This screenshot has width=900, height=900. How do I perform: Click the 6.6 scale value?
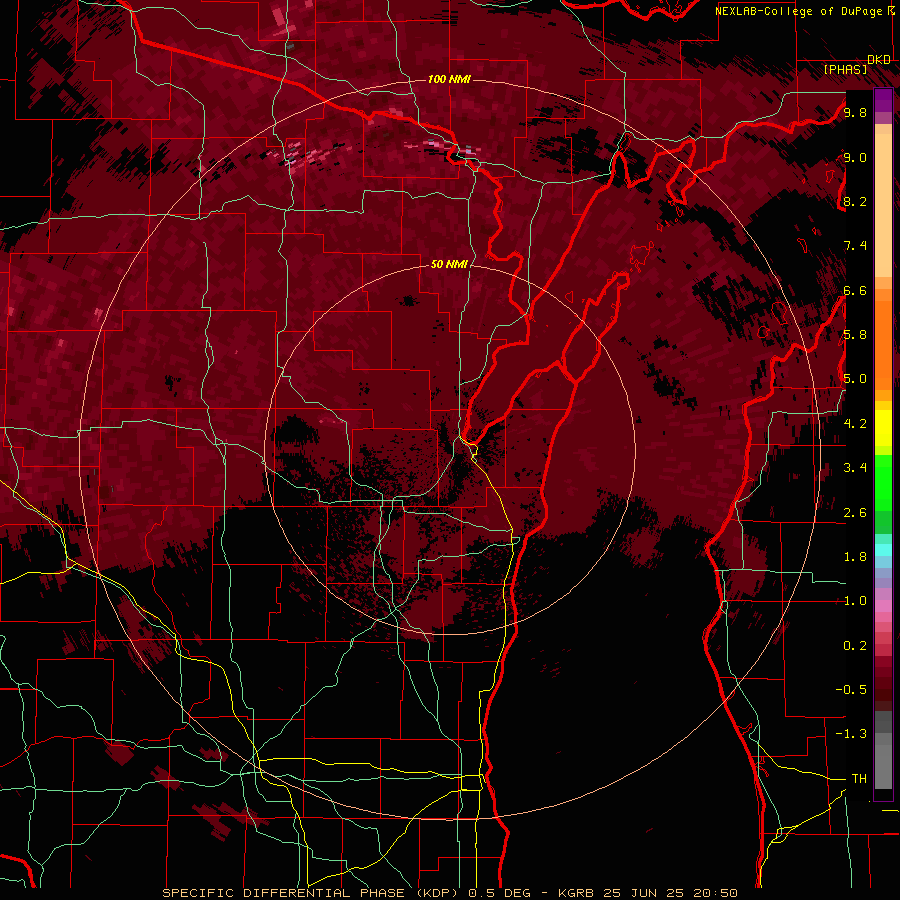pyautogui.click(x=855, y=290)
